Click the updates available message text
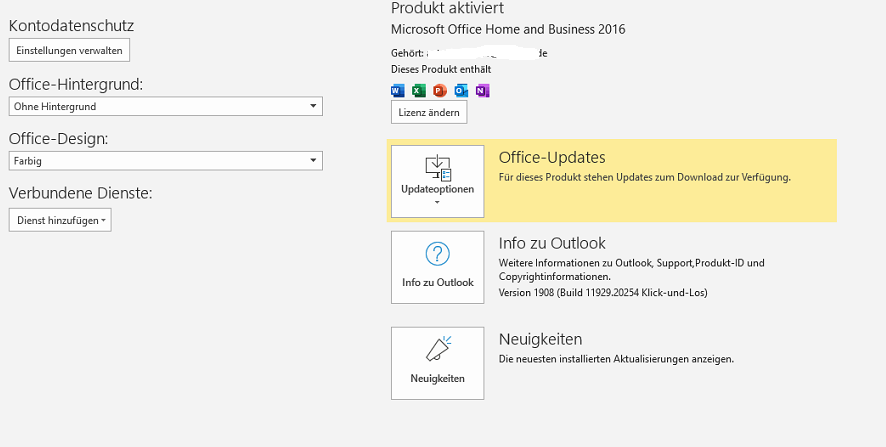 (645, 177)
